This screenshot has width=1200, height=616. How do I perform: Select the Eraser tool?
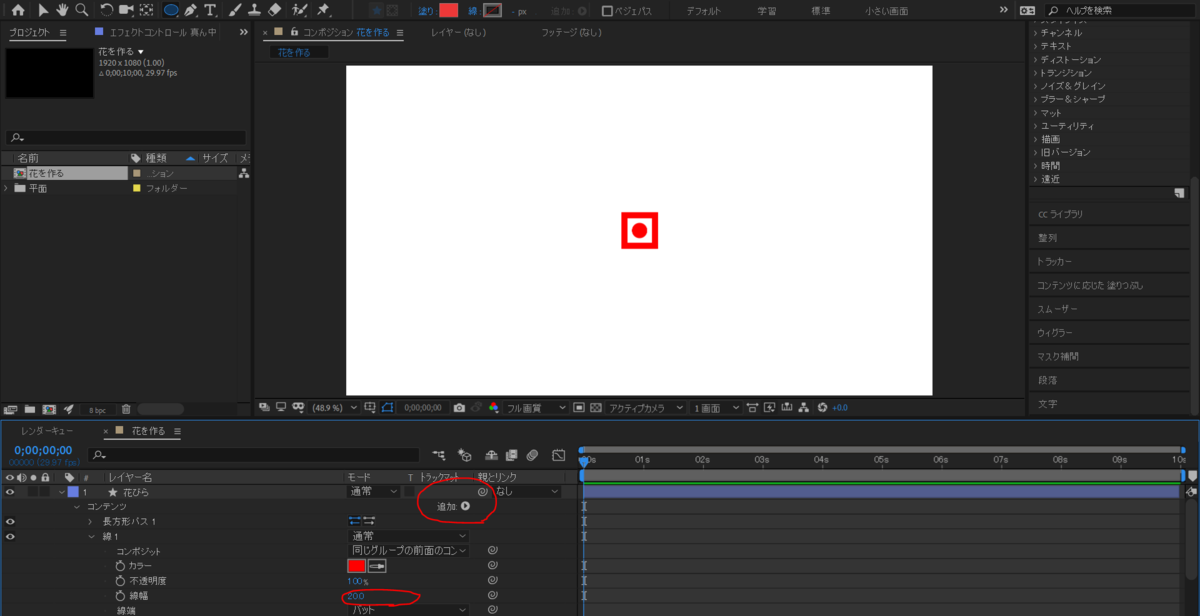tap(276, 10)
